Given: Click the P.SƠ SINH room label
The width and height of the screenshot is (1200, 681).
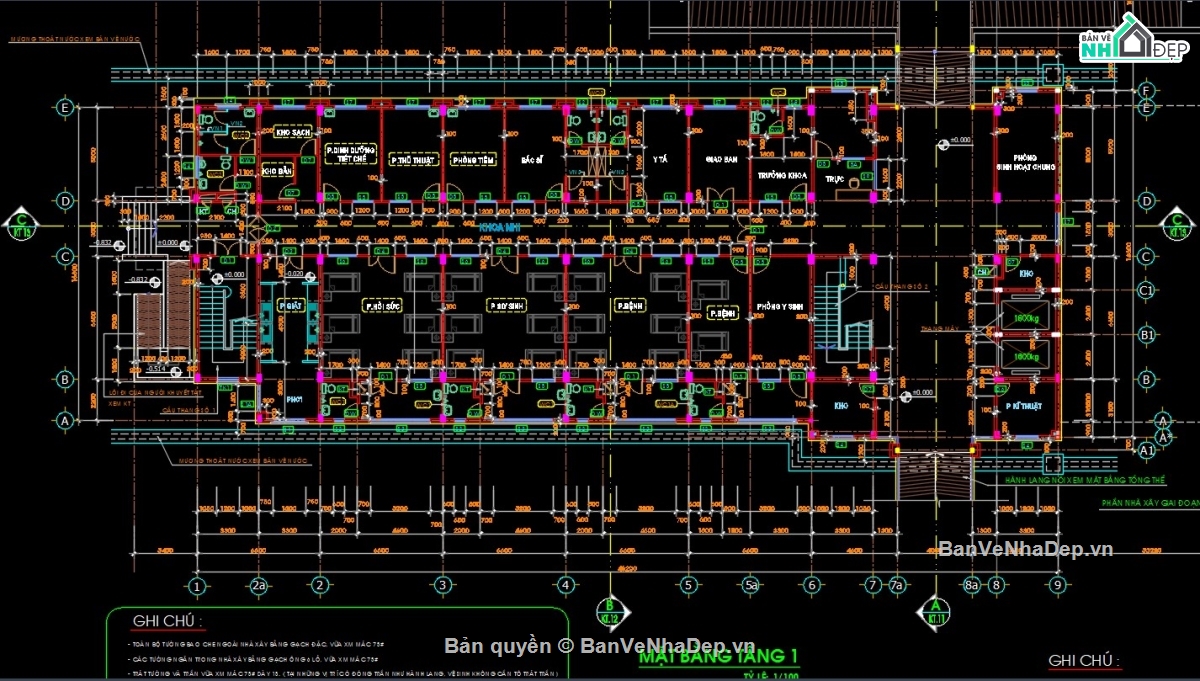Looking at the screenshot, I should point(505,305).
